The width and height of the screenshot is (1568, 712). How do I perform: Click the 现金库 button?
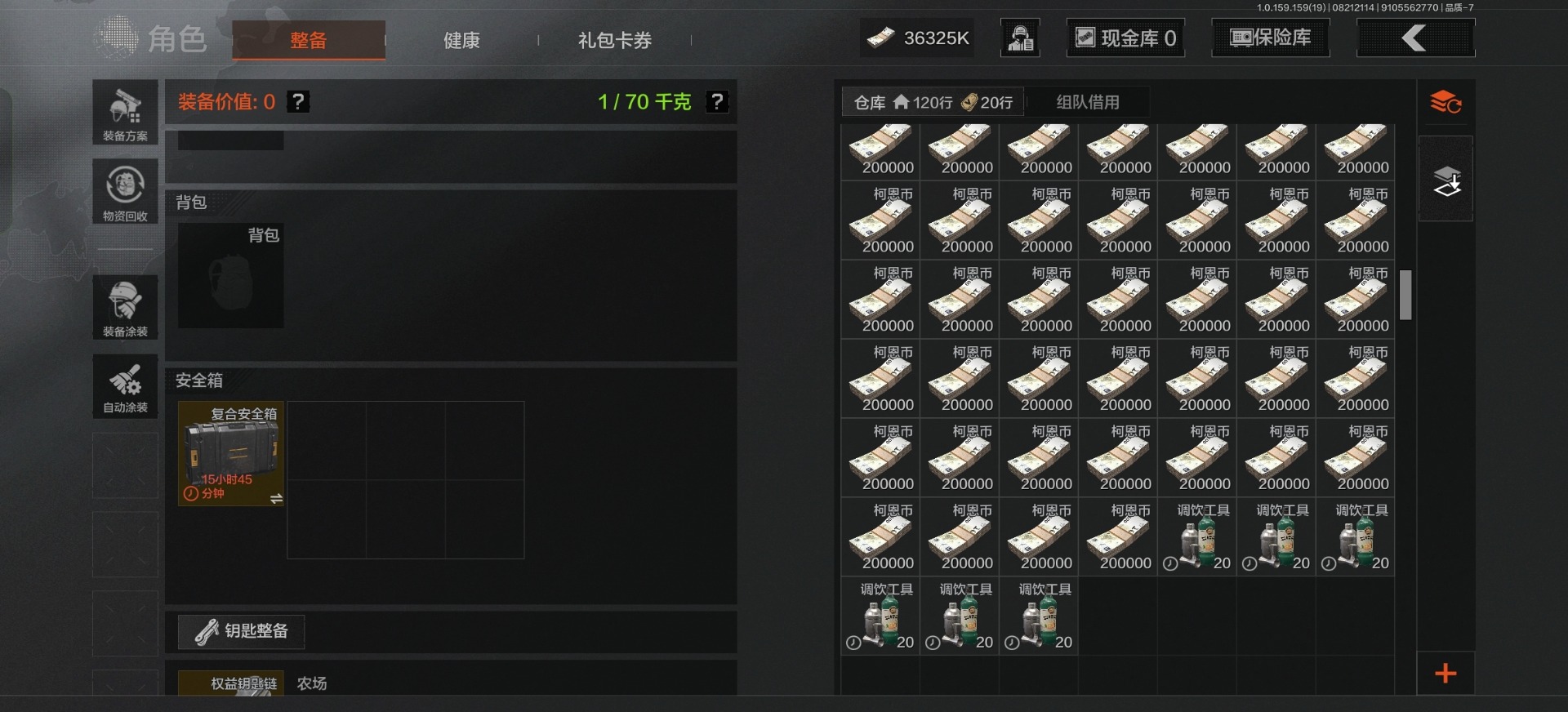[x=1125, y=38]
